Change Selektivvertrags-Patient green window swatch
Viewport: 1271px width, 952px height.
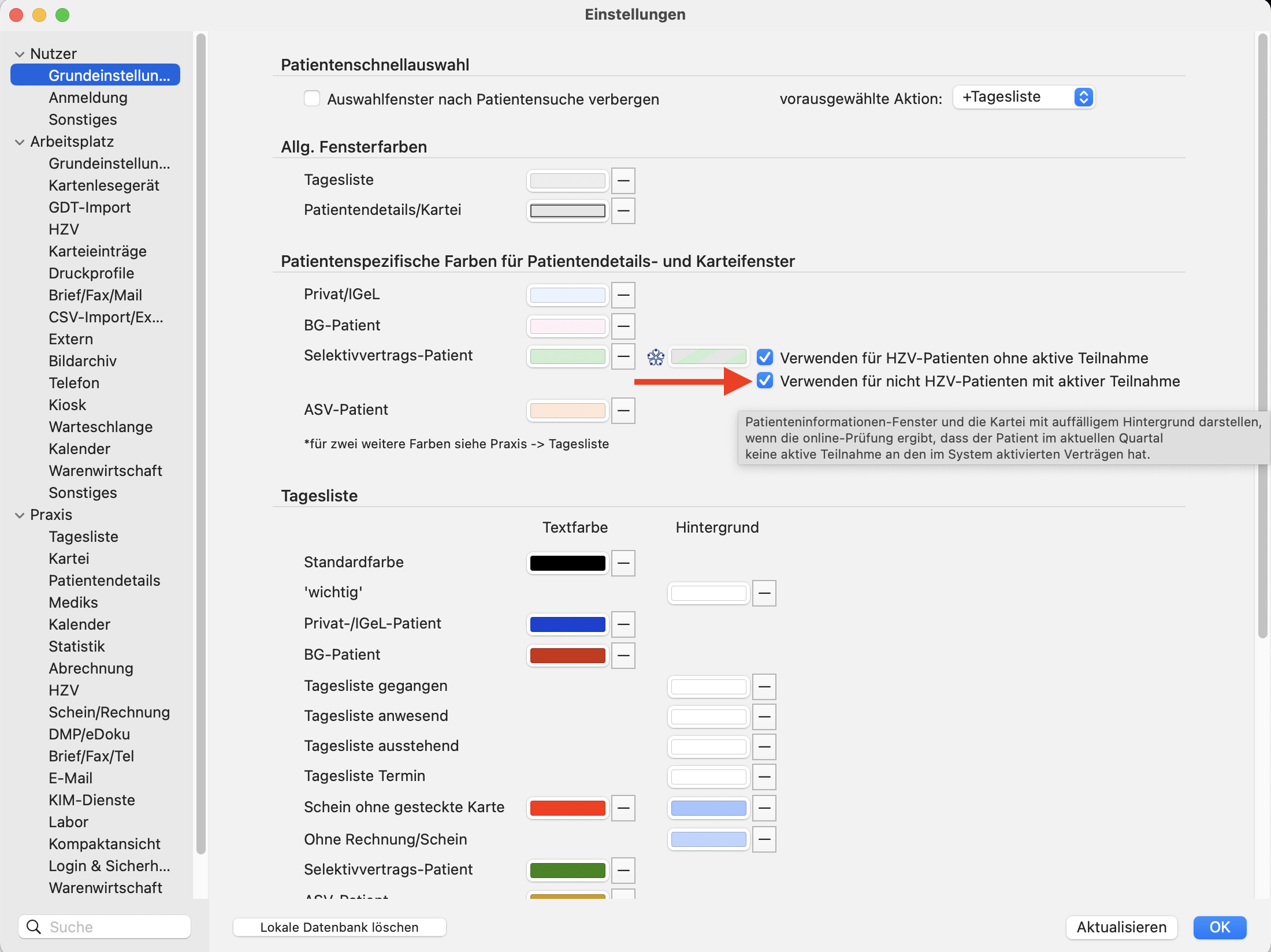(568, 356)
